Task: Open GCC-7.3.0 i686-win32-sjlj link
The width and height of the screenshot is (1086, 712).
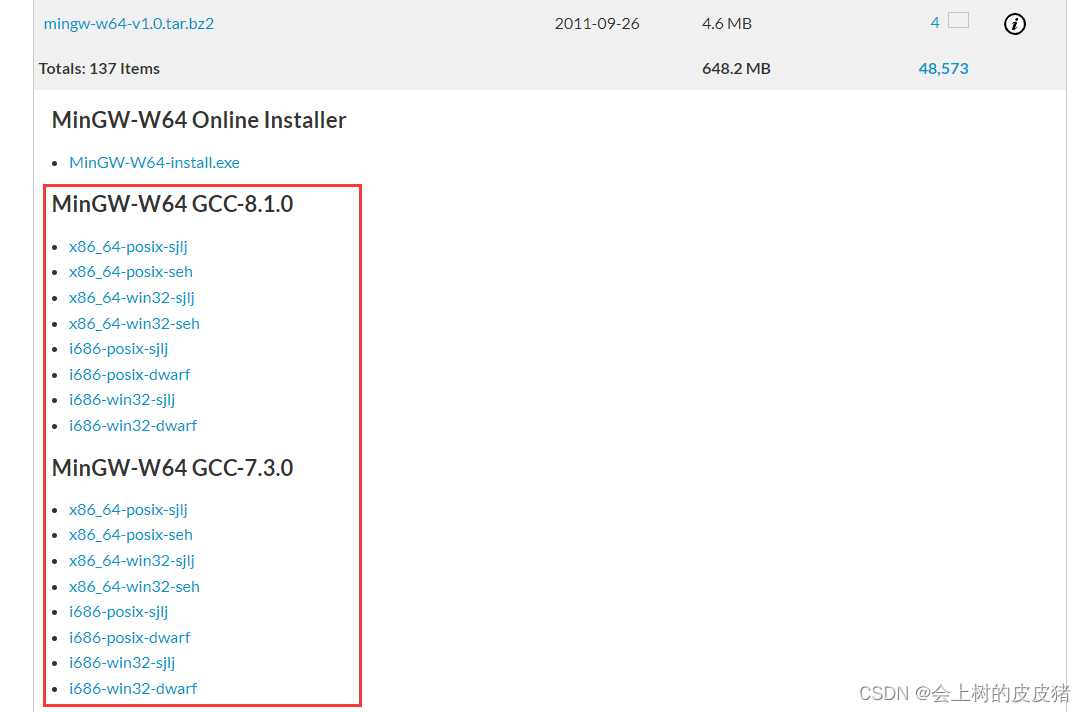Action: pyautogui.click(x=122, y=664)
